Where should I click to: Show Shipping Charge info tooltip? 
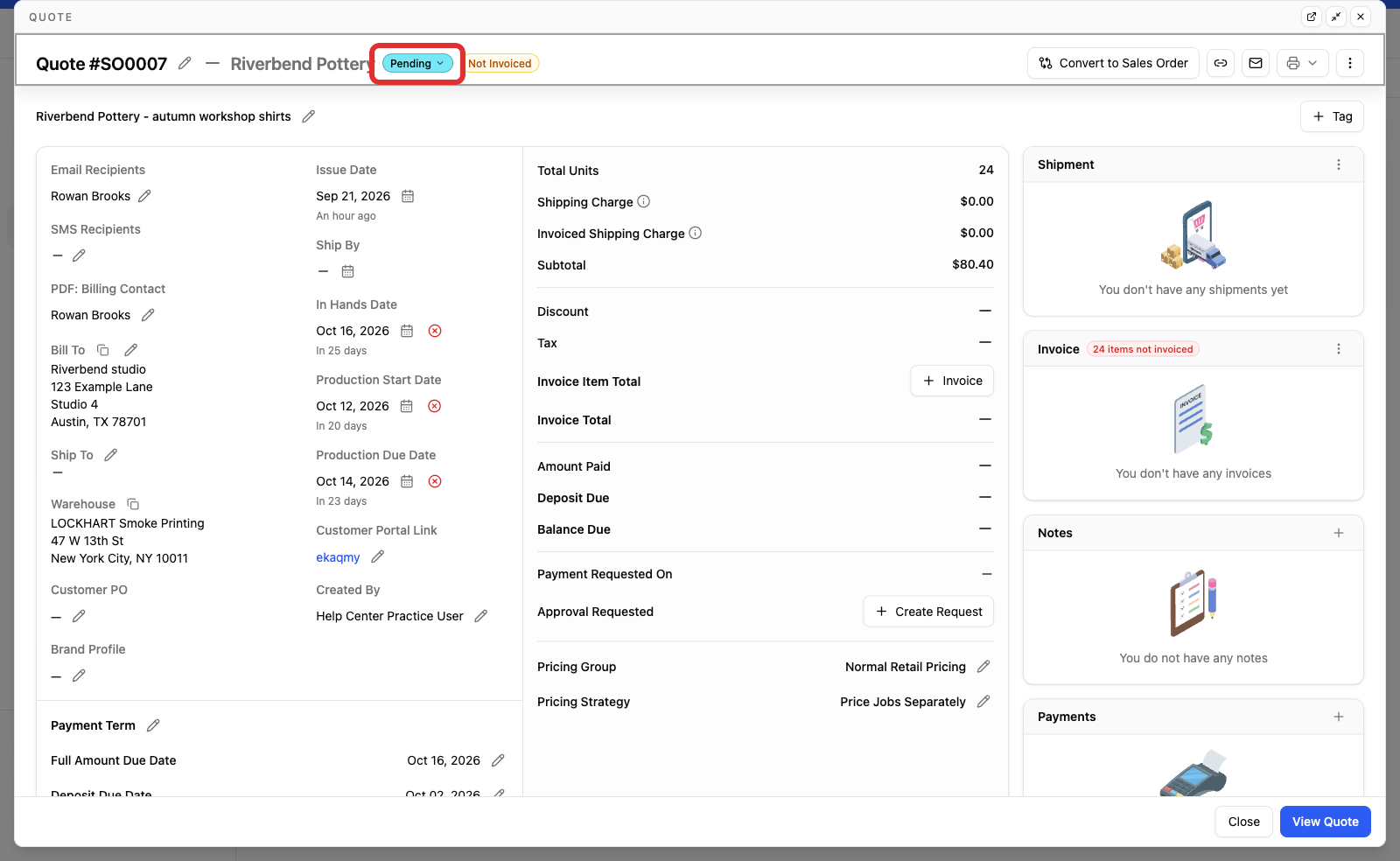pyautogui.click(x=643, y=201)
